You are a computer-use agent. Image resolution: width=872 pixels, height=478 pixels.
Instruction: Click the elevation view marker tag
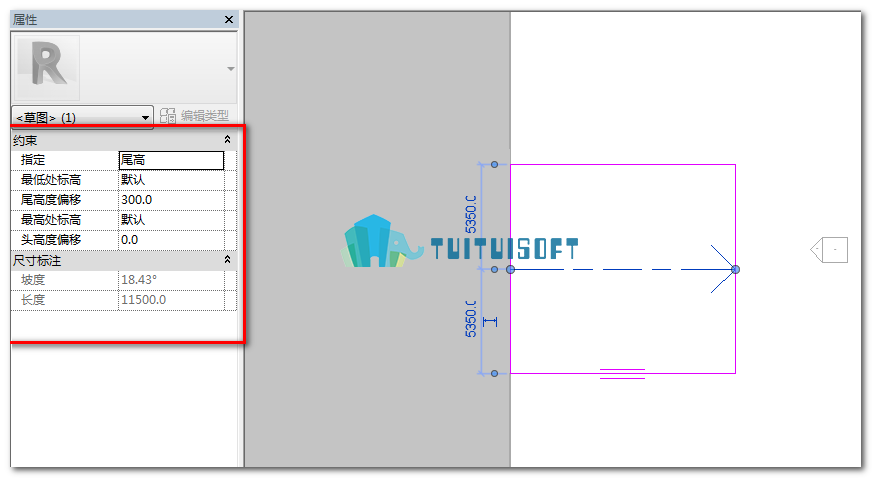(x=829, y=250)
